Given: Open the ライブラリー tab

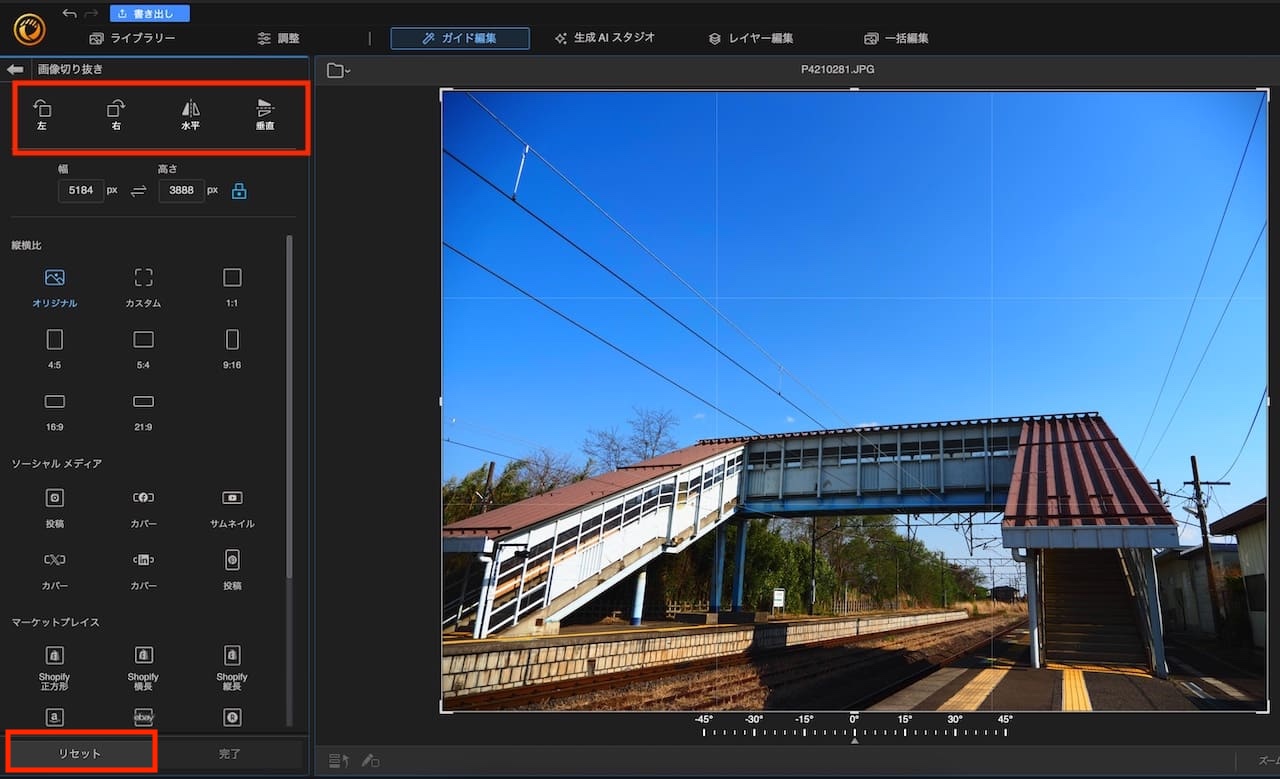Looking at the screenshot, I should tap(132, 38).
